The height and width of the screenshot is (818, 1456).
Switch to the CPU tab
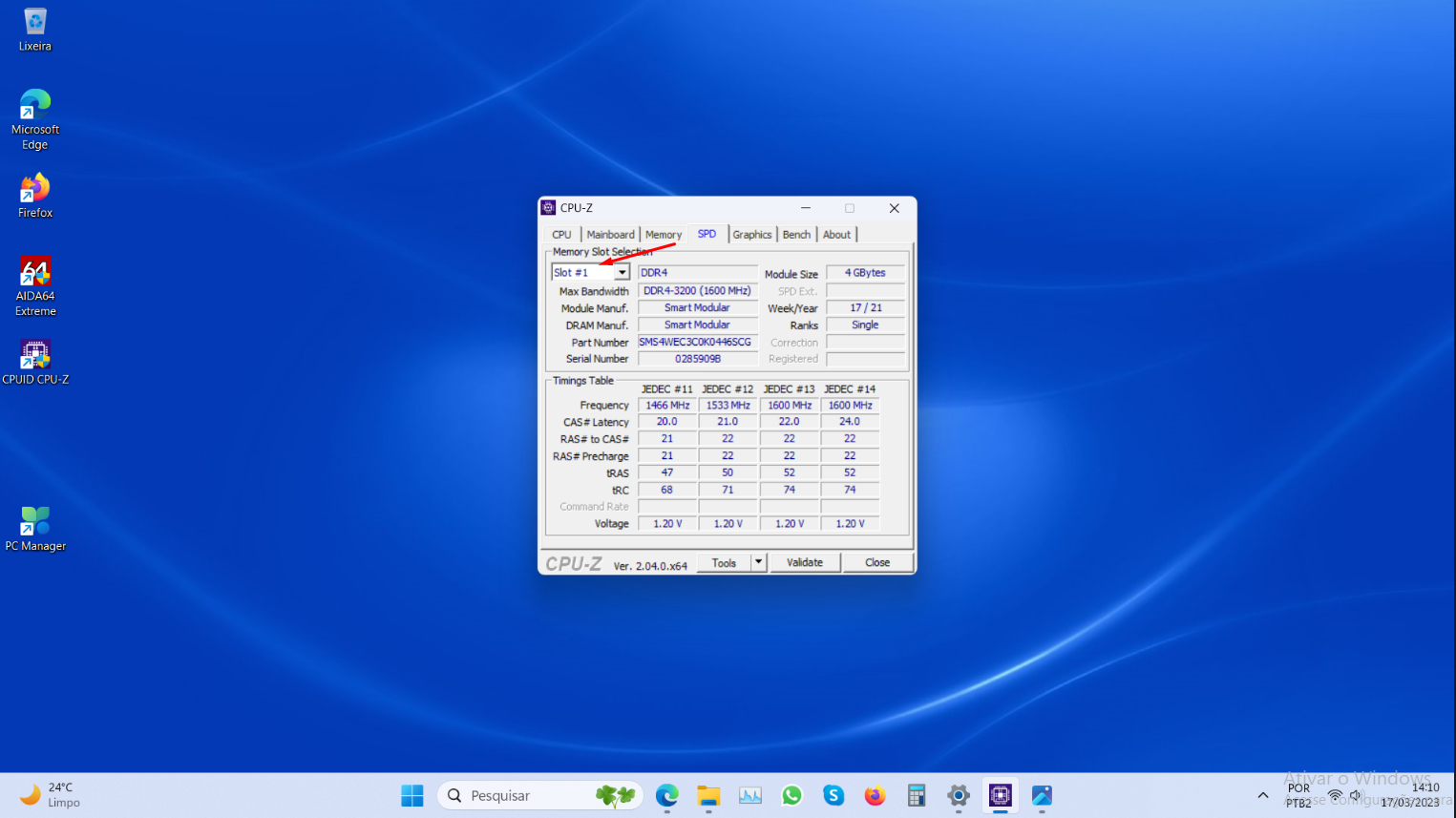click(x=561, y=234)
